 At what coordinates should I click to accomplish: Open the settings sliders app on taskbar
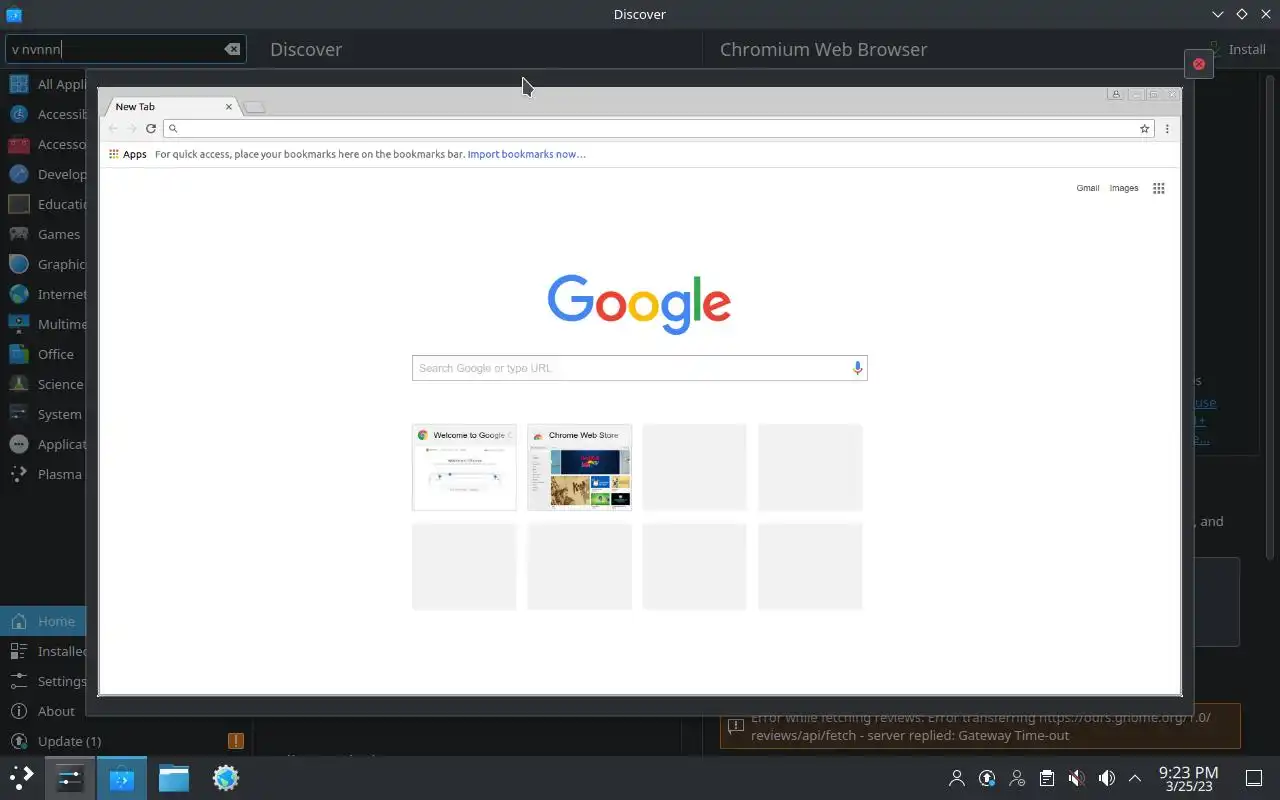point(70,778)
